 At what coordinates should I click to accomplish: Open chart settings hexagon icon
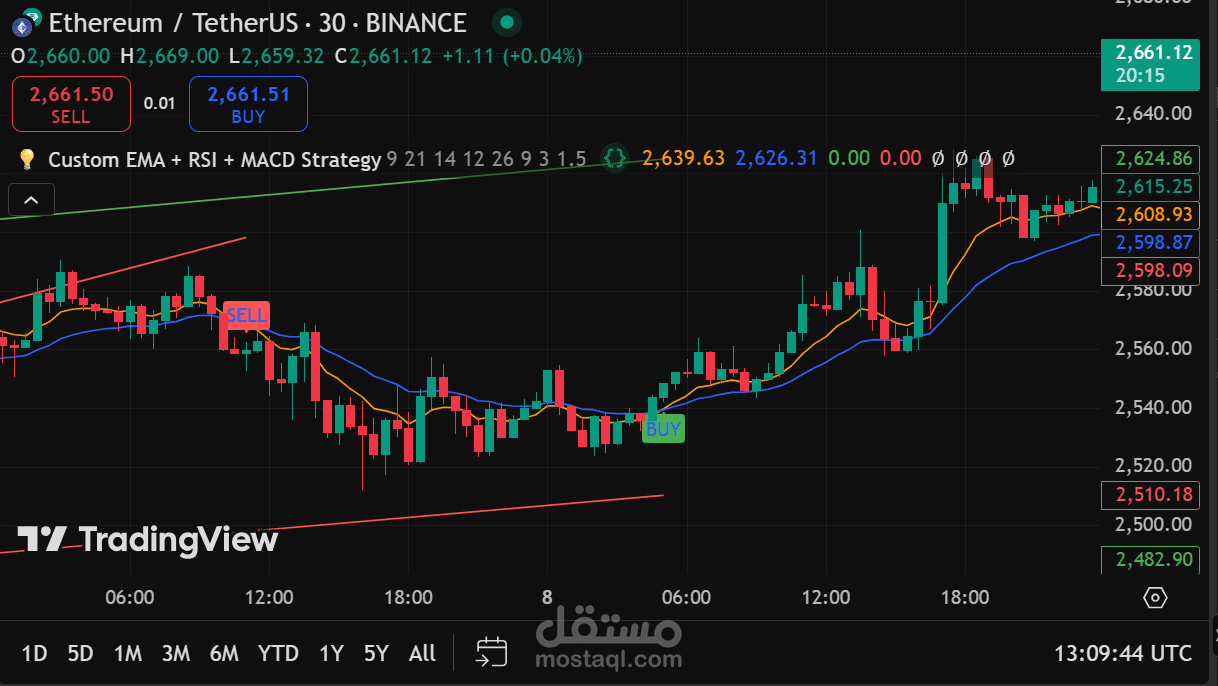(x=1155, y=598)
